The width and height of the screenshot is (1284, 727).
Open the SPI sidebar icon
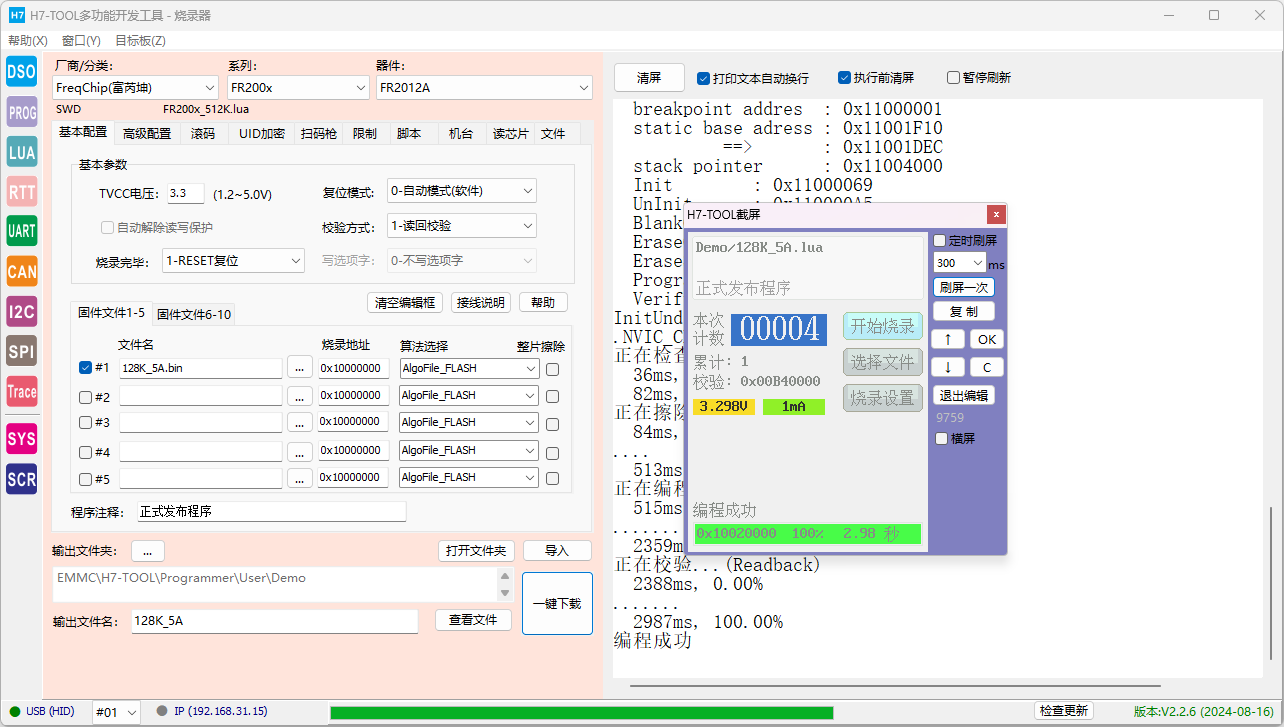tap(21, 351)
